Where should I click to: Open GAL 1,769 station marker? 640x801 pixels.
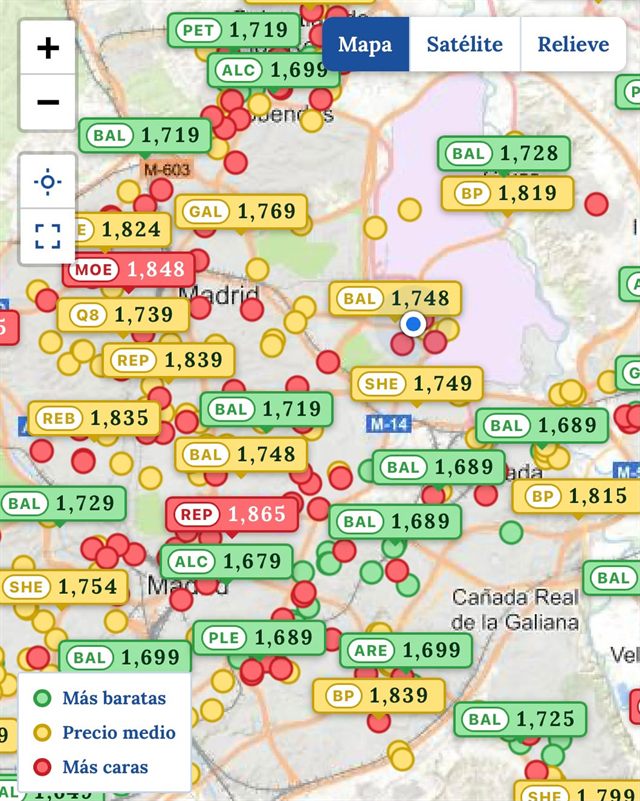pyautogui.click(x=241, y=211)
